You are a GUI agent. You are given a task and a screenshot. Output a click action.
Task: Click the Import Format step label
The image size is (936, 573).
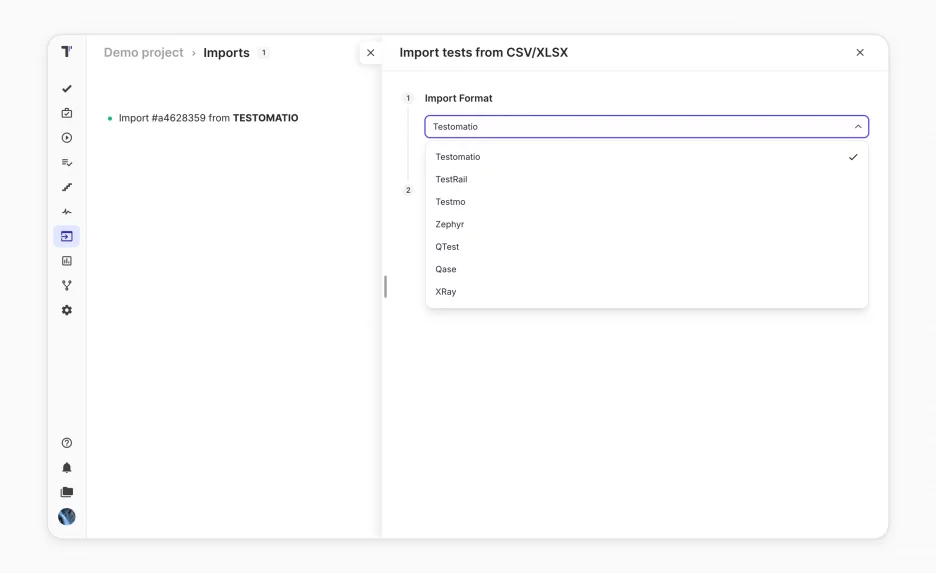pos(458,98)
